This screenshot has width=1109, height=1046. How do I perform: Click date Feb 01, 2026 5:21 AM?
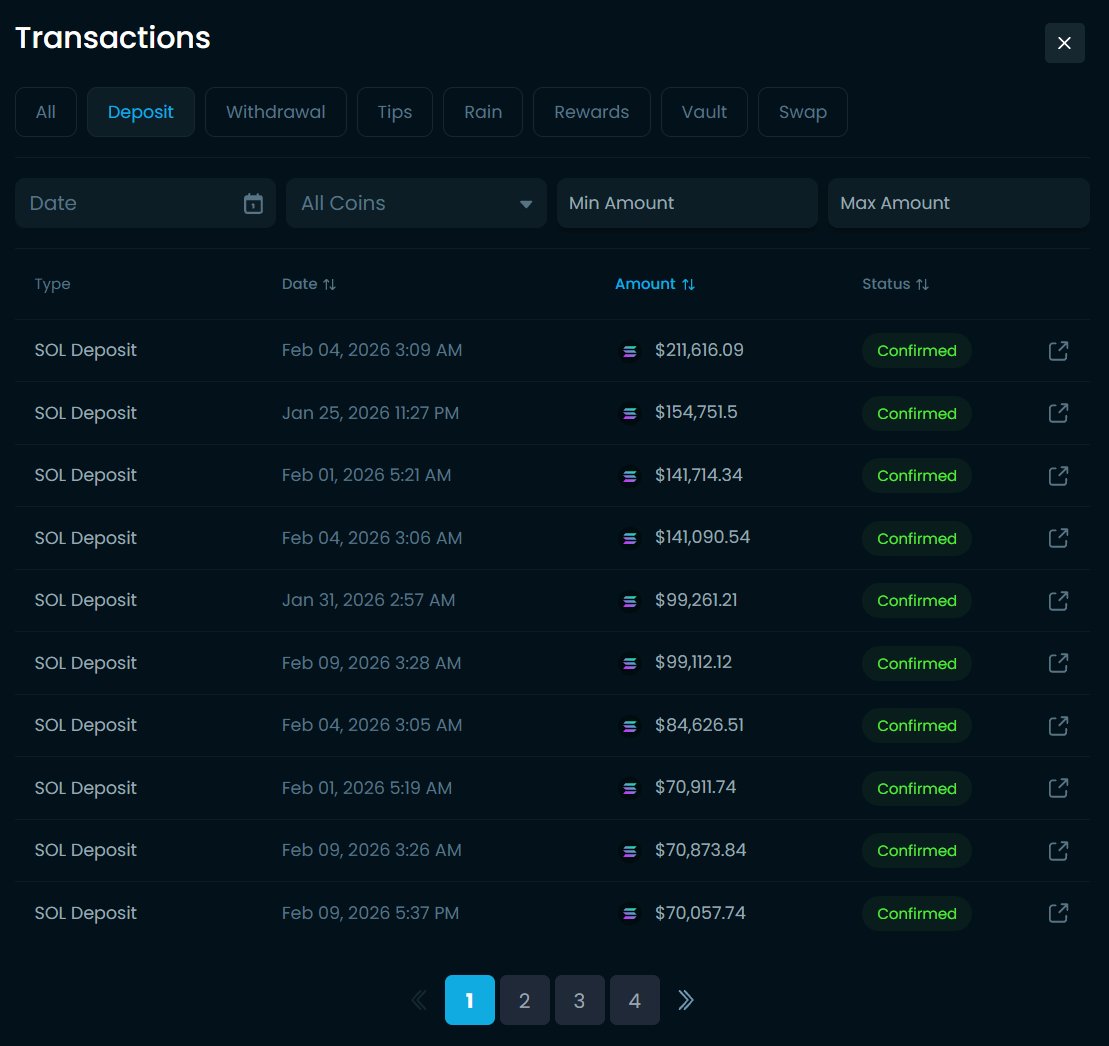(x=366, y=475)
